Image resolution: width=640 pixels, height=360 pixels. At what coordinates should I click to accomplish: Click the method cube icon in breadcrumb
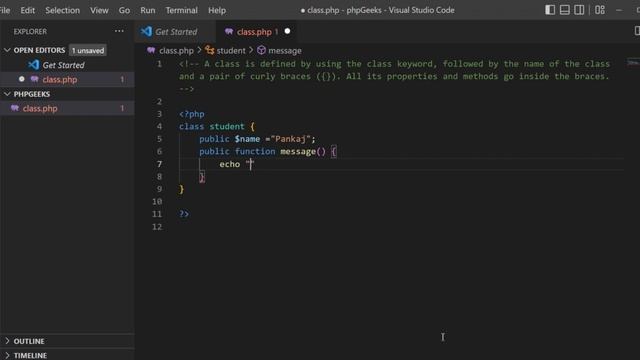coord(262,50)
